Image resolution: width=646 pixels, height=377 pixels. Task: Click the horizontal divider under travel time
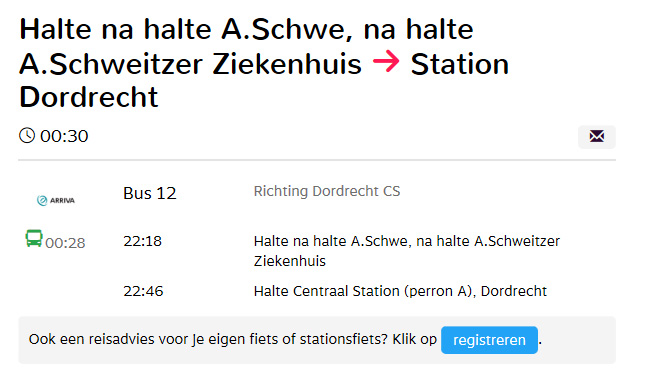pyautogui.click(x=317, y=160)
